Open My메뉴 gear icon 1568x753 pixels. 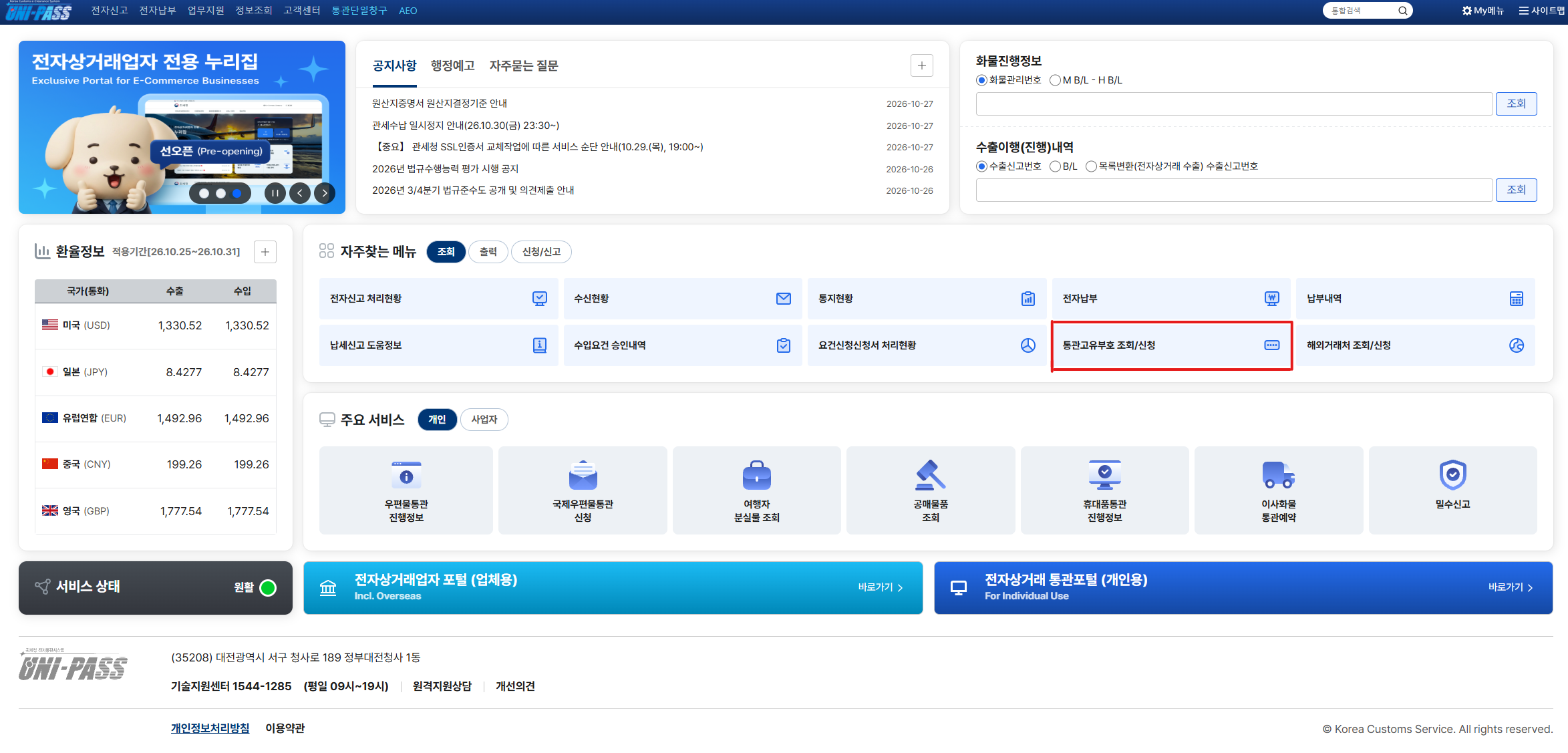[1466, 11]
